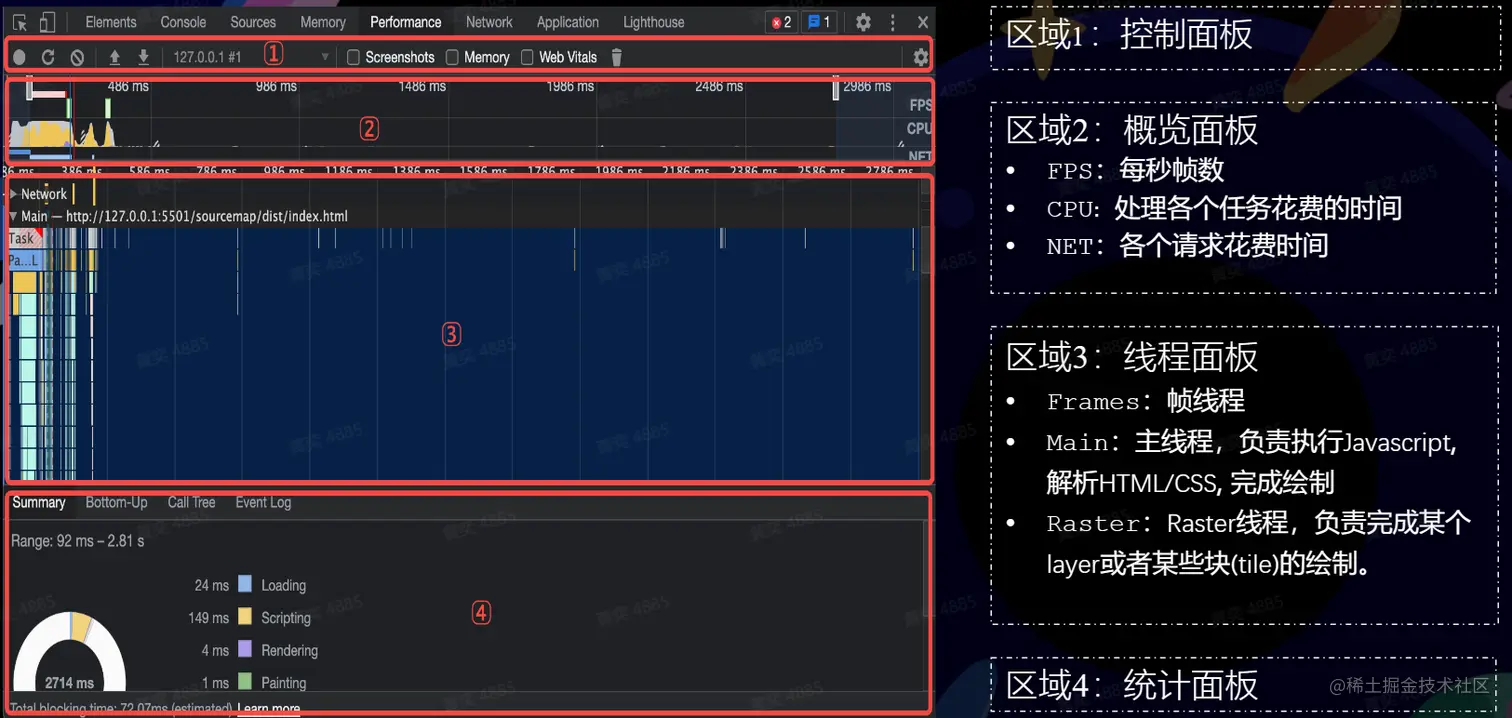Viewport: 1512px width, 718px height.
Task: Activate the inspect element picker icon
Action: tap(19, 22)
